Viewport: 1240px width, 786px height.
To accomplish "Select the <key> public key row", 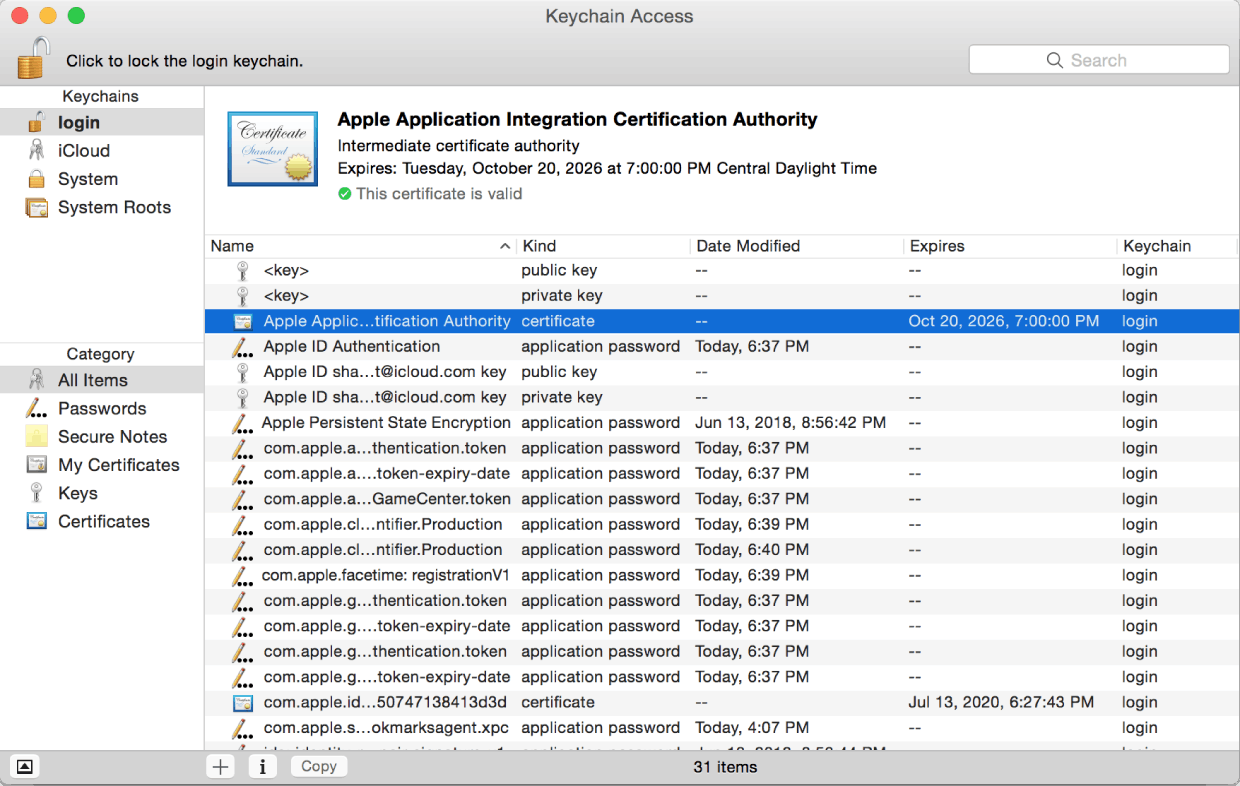I will [x=722, y=270].
